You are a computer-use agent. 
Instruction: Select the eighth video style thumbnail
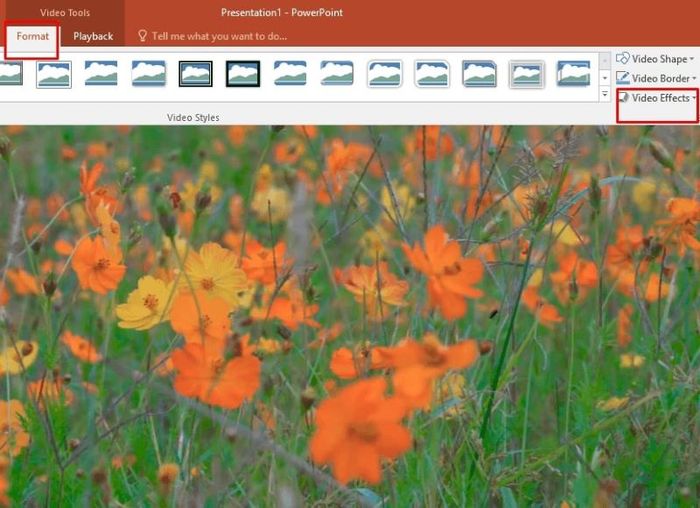337,73
